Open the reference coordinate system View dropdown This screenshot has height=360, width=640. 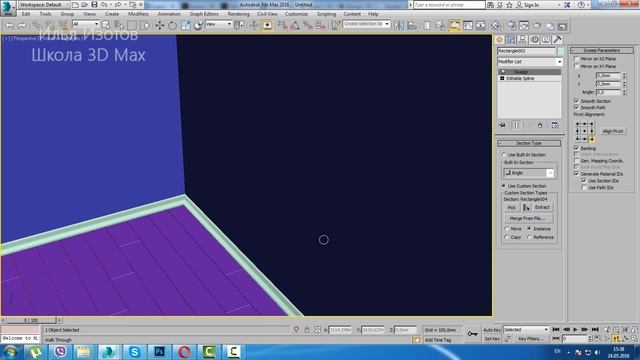tap(219, 24)
